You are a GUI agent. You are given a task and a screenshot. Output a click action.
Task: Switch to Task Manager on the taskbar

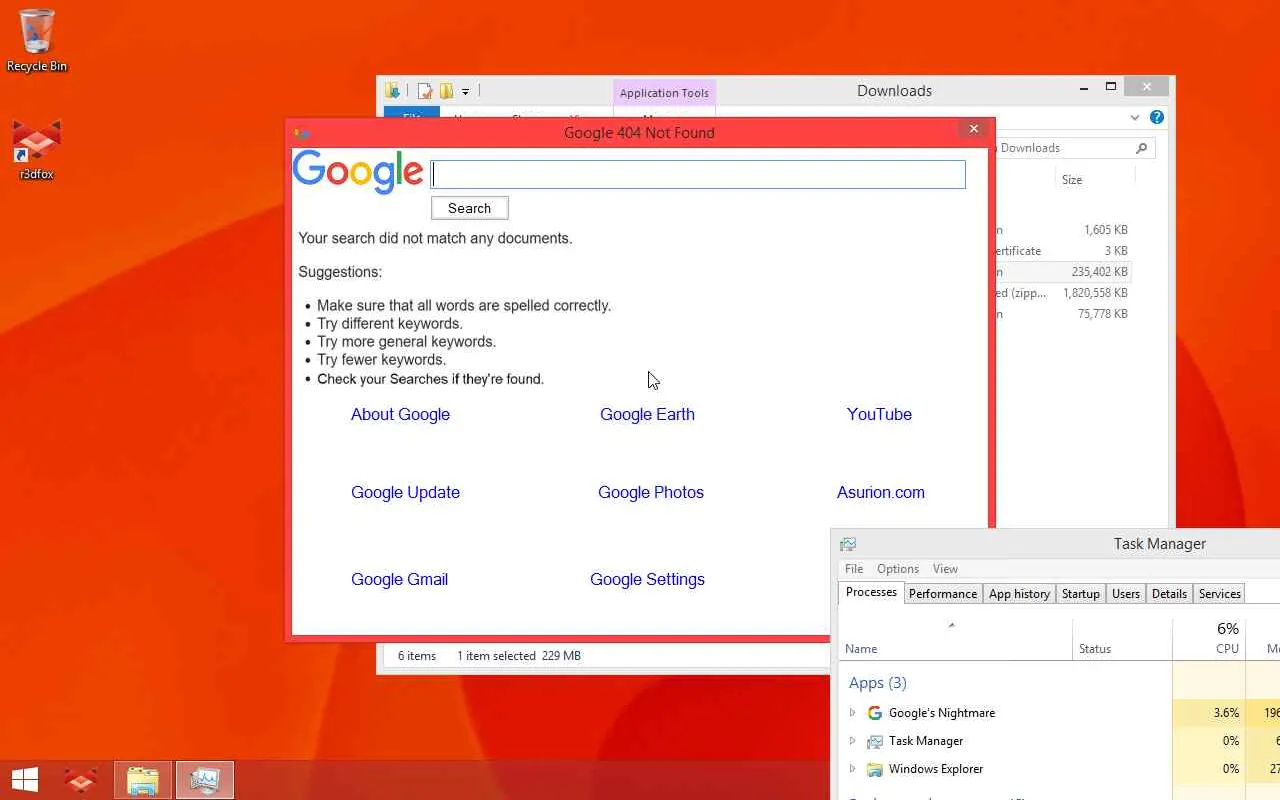click(x=205, y=780)
